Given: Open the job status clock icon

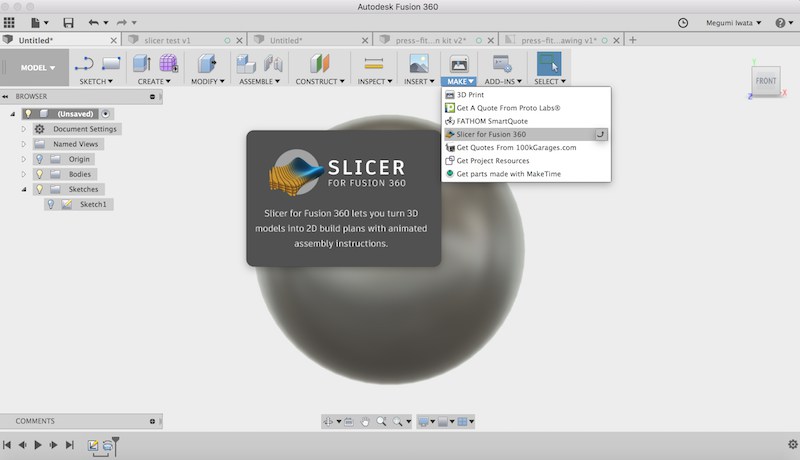Looking at the screenshot, I should pos(683,22).
